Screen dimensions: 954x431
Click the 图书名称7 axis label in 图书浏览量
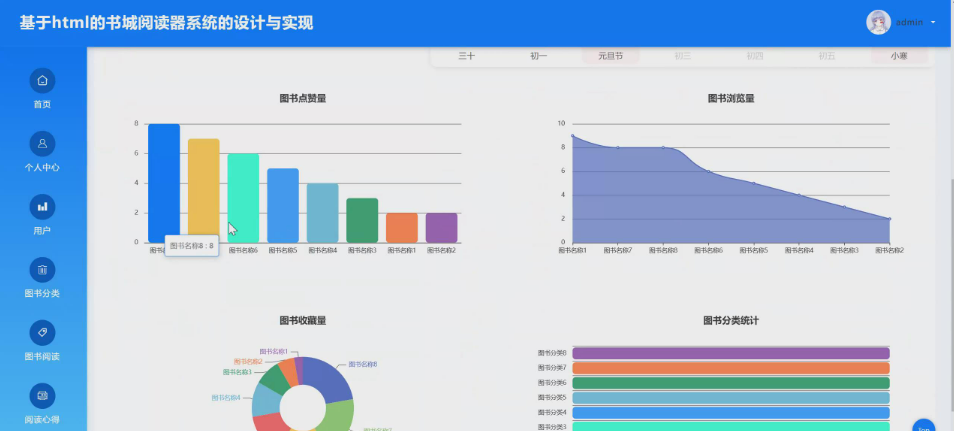[618, 250]
